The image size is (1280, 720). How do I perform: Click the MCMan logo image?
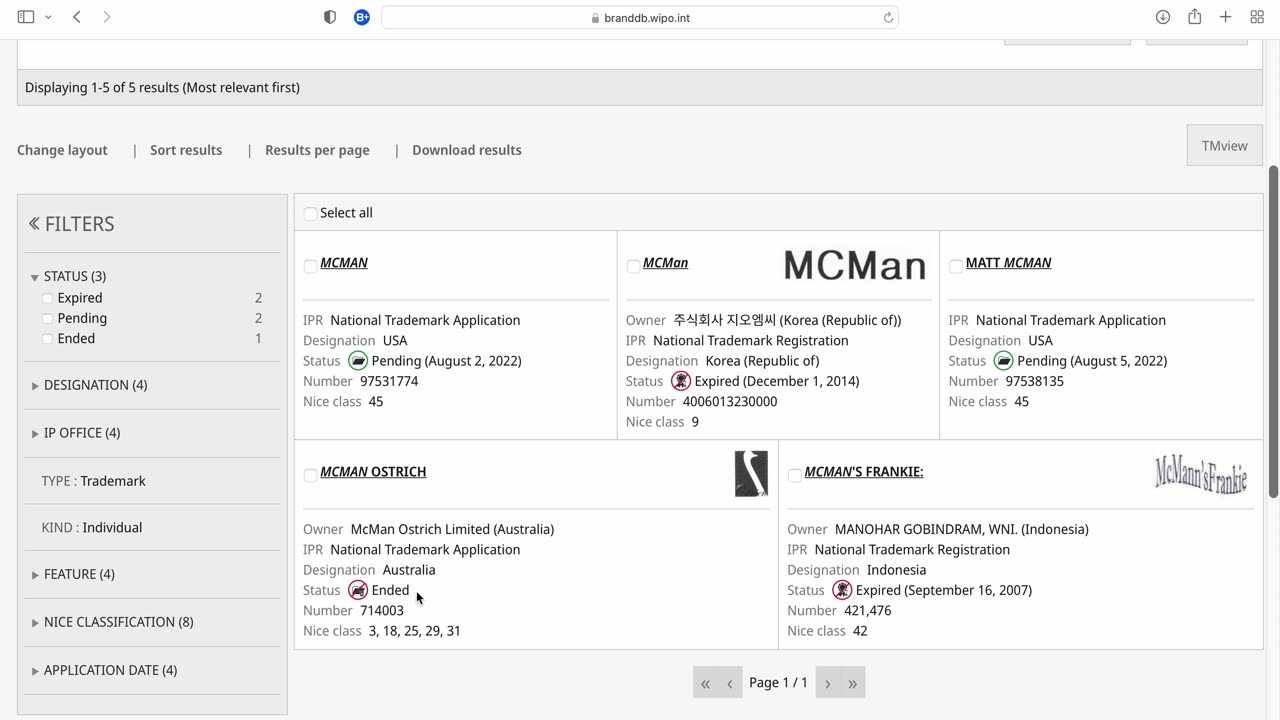(855, 265)
